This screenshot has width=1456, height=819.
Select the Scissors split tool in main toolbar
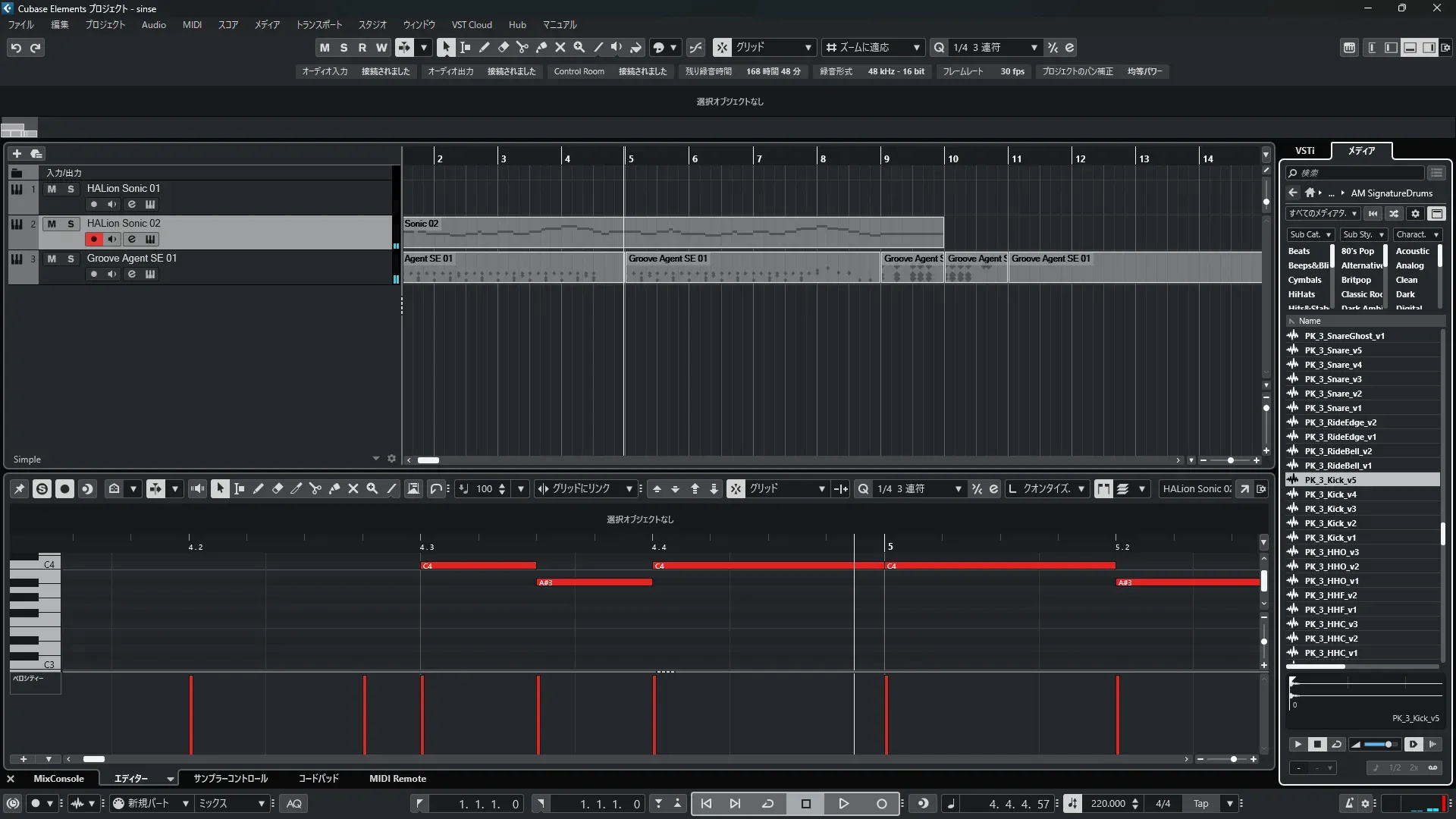[x=522, y=47]
